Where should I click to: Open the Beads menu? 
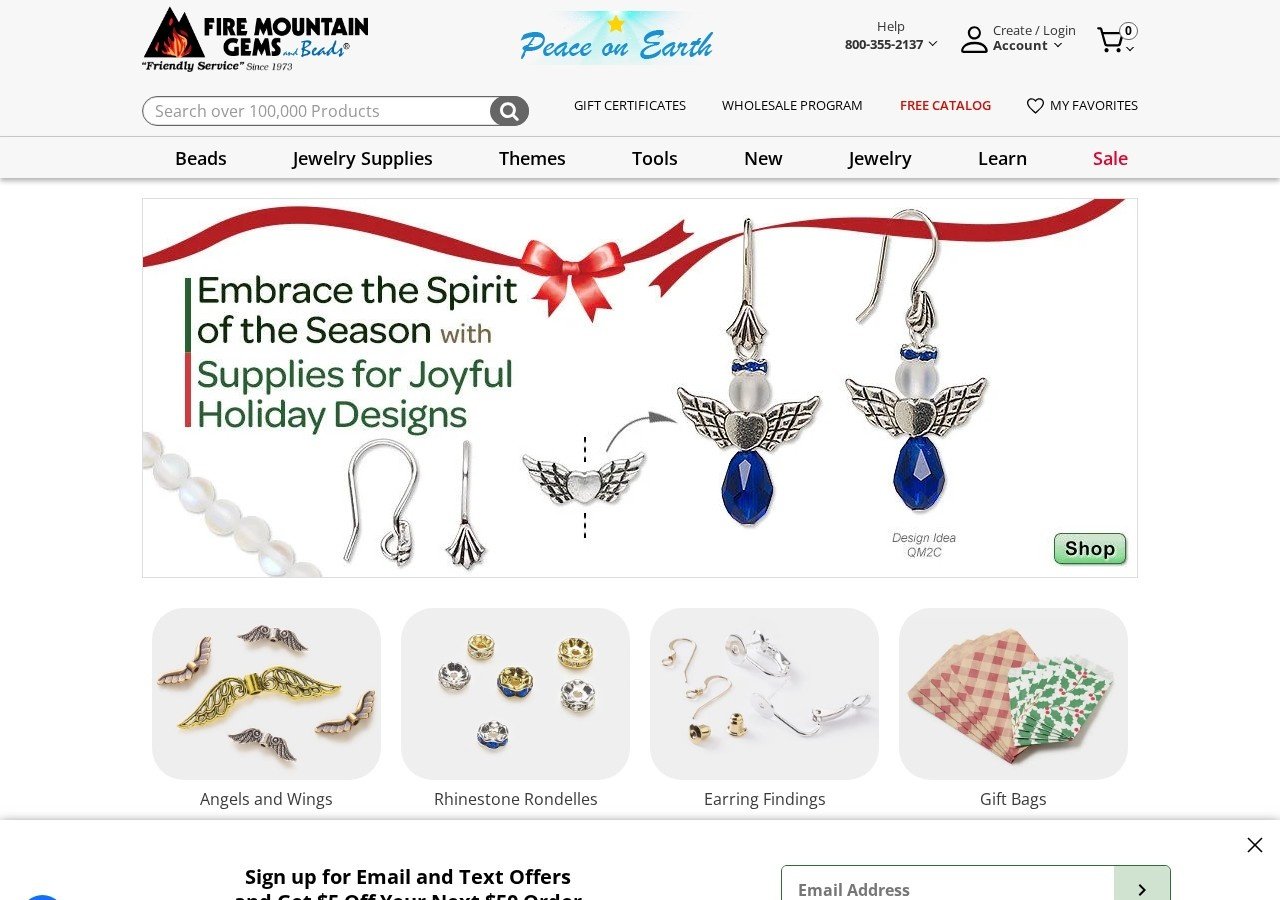[x=201, y=158]
